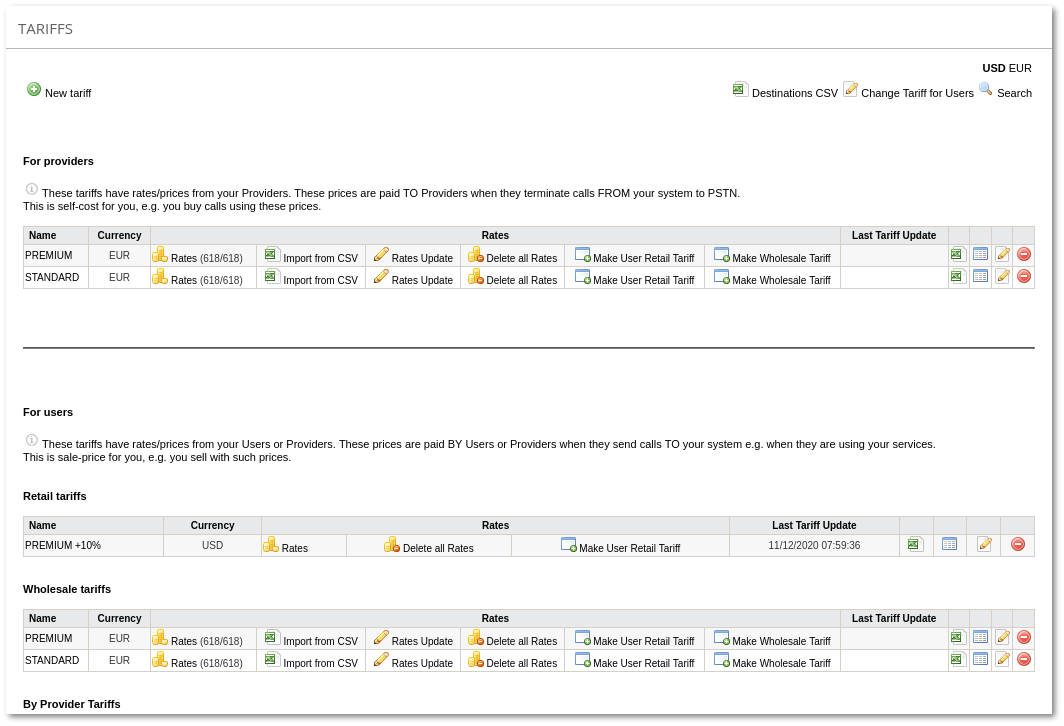
Task: Switch displayed currency to USD
Action: (994, 68)
